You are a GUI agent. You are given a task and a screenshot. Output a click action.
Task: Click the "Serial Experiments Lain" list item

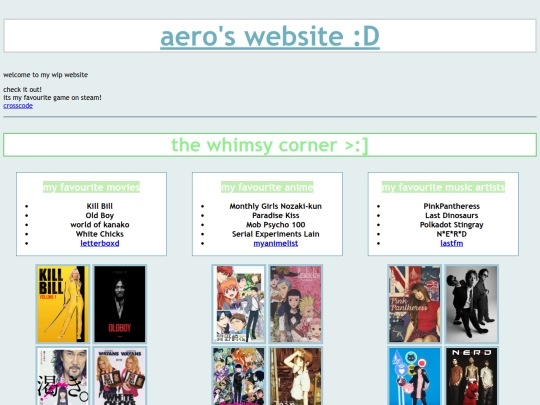pos(276,234)
